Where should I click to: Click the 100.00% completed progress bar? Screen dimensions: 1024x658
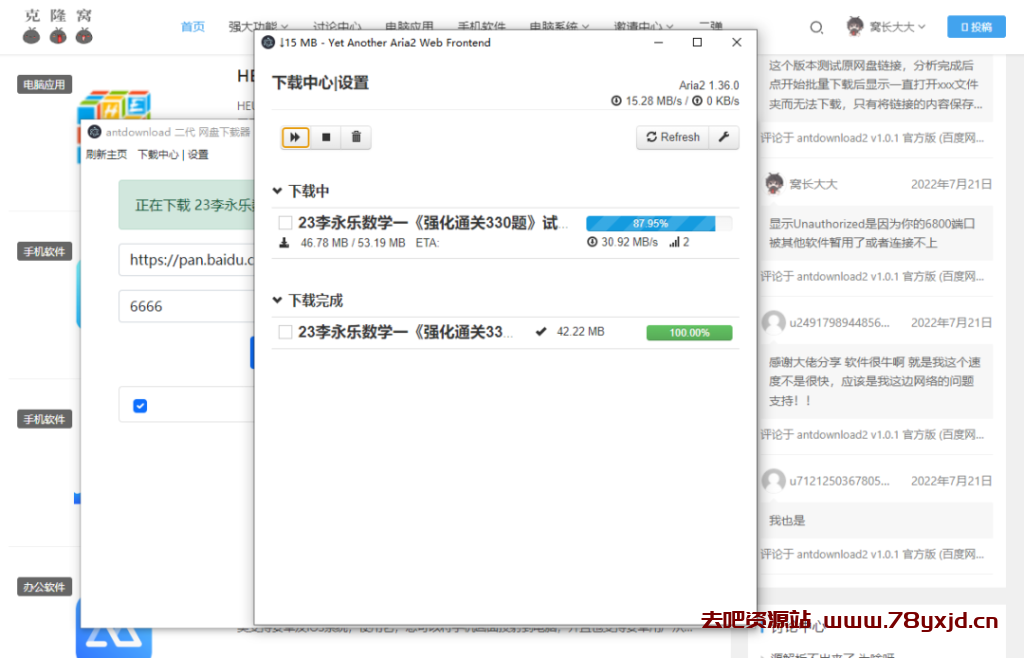coord(689,333)
